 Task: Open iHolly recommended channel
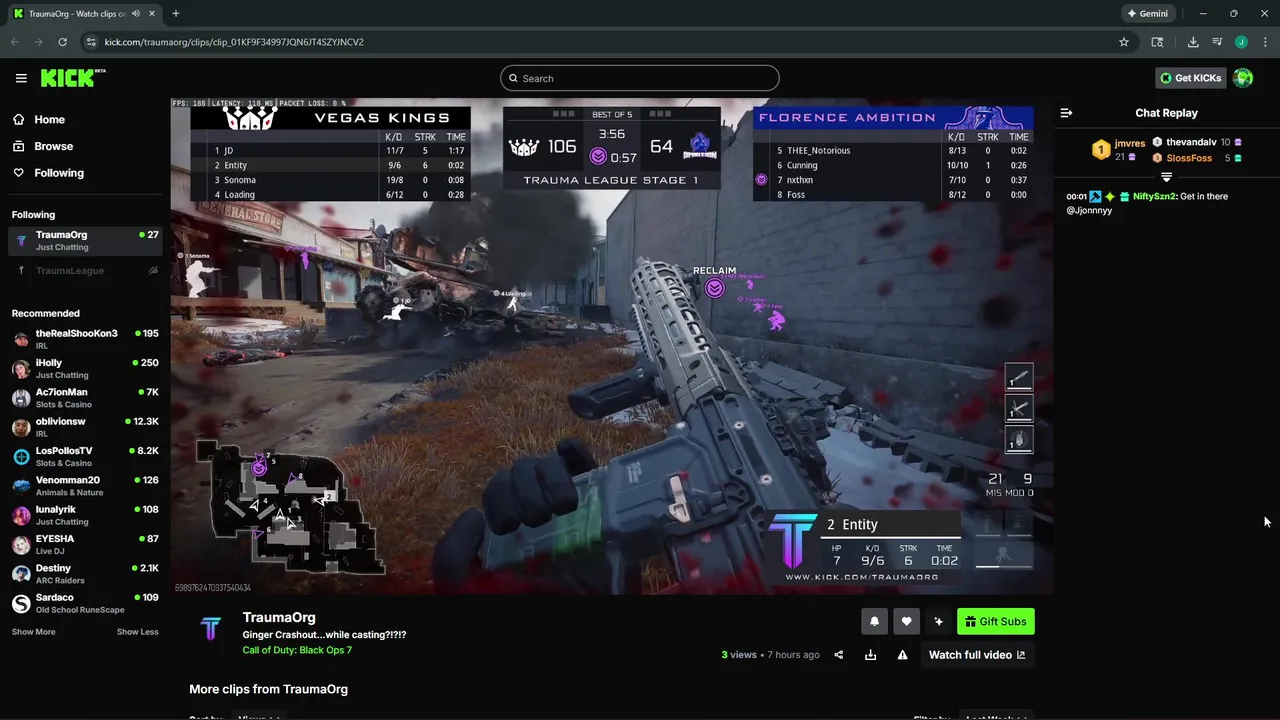(x=85, y=368)
